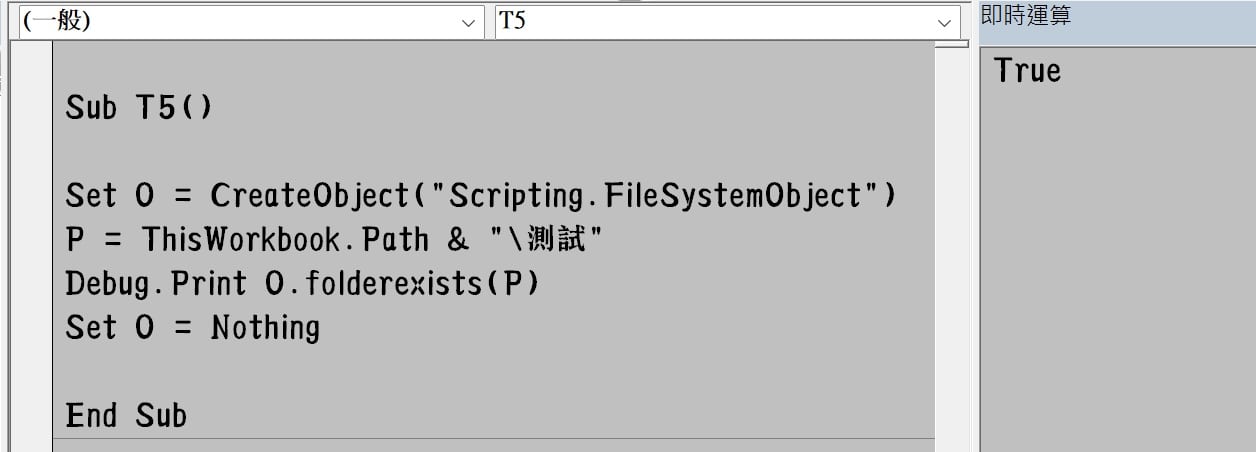Click the split bar above code scrollbar
Image resolution: width=1256 pixels, height=452 pixels.
click(952, 43)
